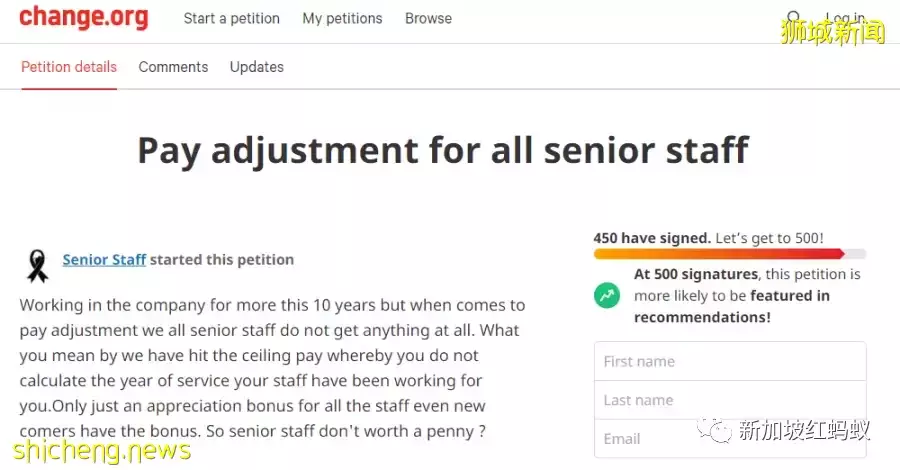Viewport: 900px width, 470px height.
Task: Open the search magnifier icon
Action: (x=794, y=18)
